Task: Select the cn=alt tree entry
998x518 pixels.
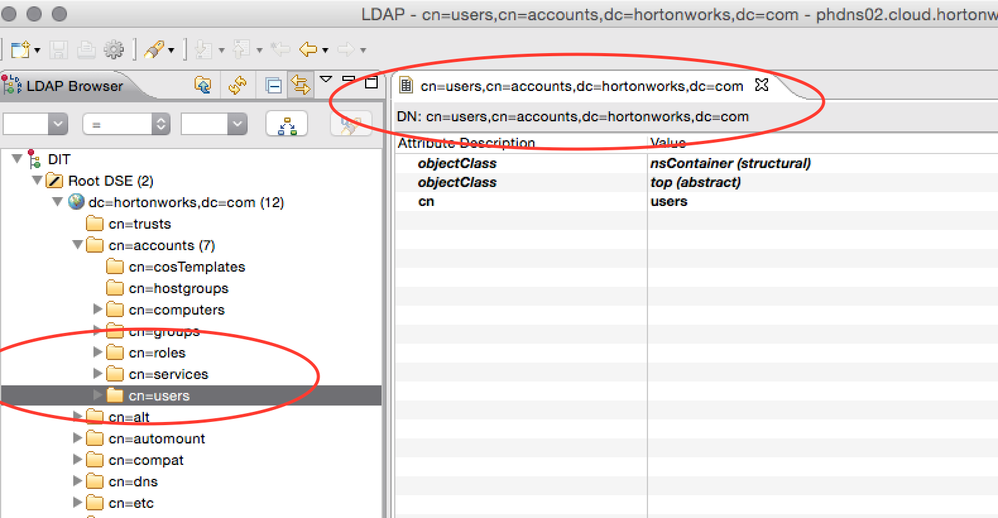Action: pos(129,417)
